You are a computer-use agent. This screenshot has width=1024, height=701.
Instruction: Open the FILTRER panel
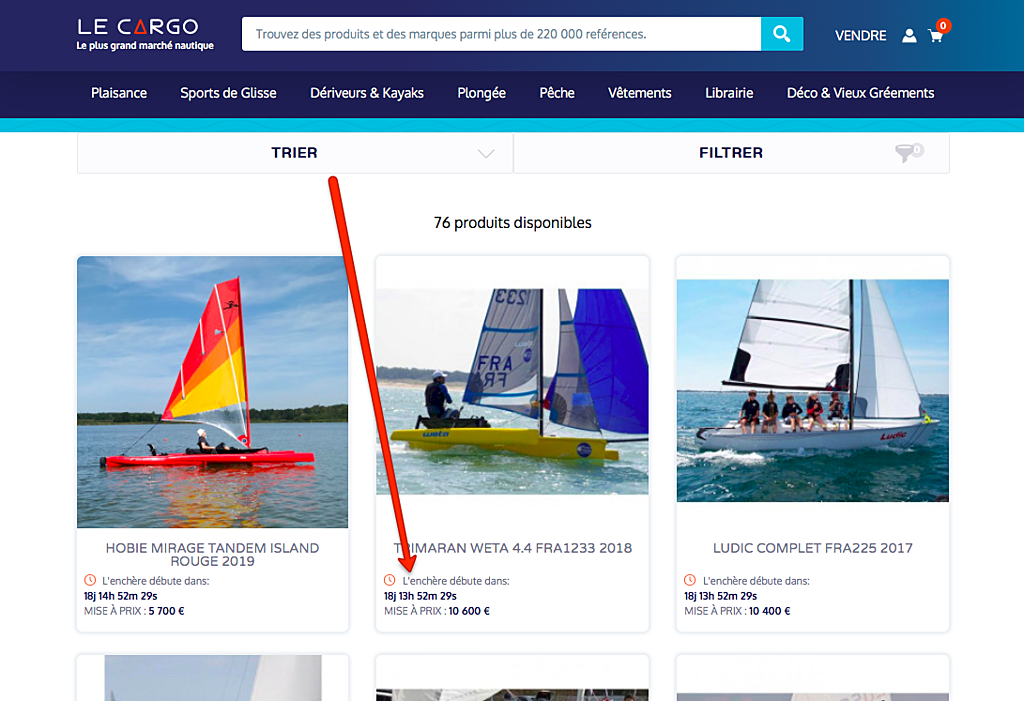click(731, 153)
